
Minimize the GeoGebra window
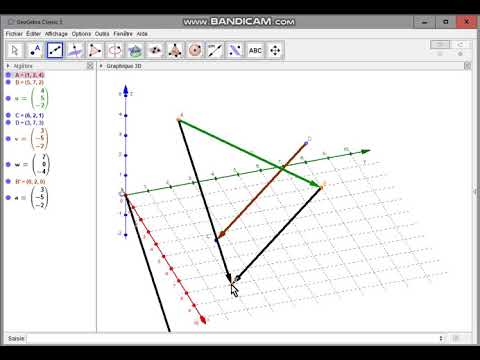click(x=425, y=22)
